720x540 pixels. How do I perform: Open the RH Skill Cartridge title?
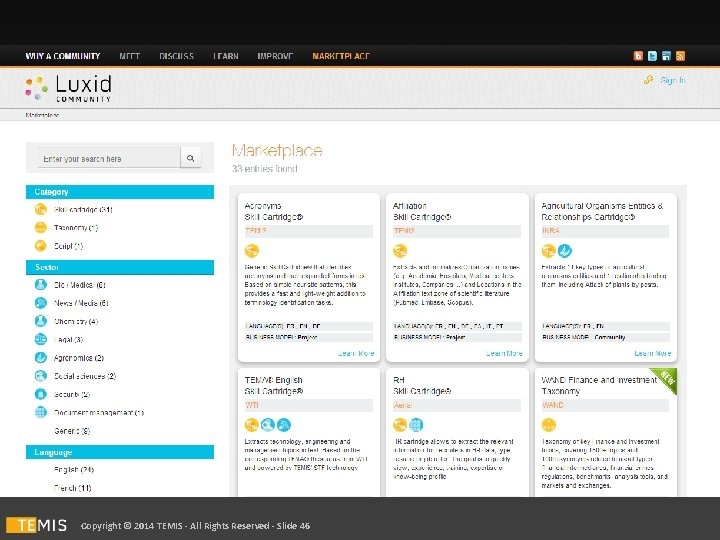click(x=422, y=386)
